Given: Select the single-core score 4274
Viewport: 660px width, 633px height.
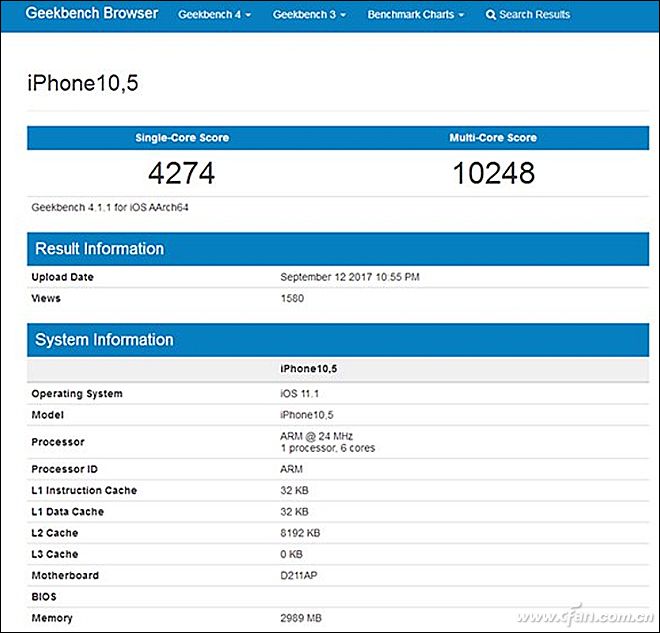Looking at the screenshot, I should 181,173.
